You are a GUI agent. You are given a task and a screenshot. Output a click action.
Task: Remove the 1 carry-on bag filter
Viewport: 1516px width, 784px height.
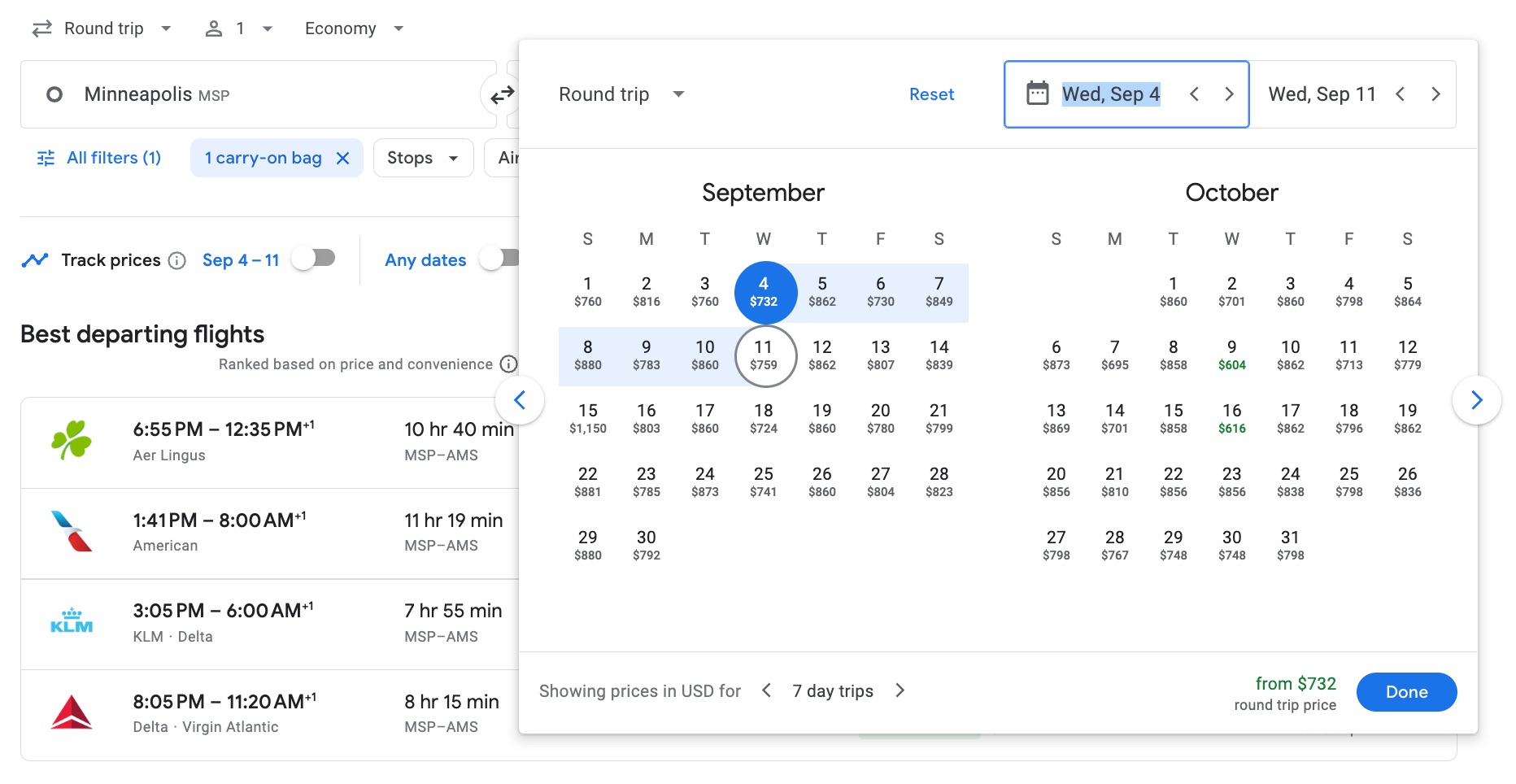(342, 158)
